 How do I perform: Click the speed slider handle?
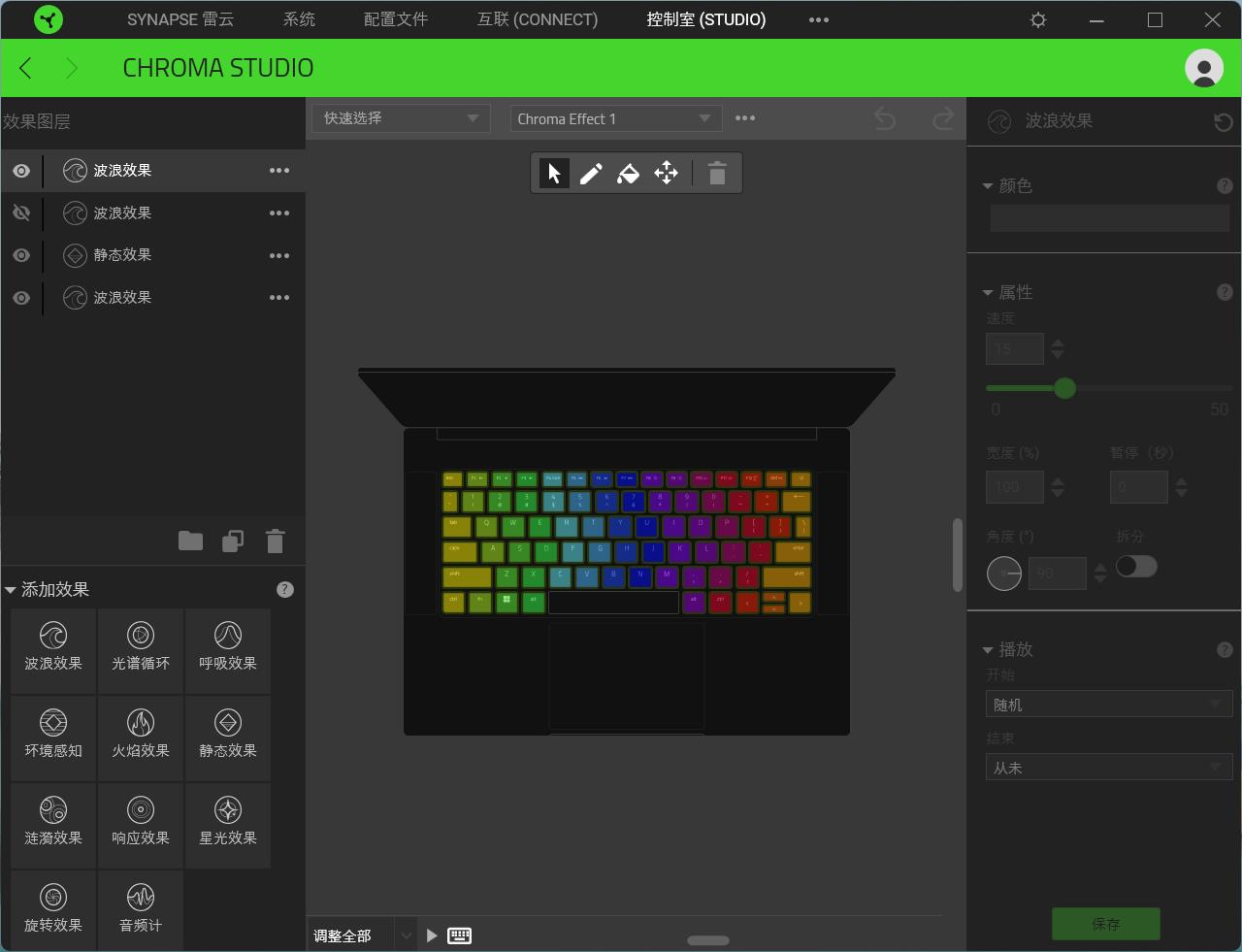pos(1064,388)
